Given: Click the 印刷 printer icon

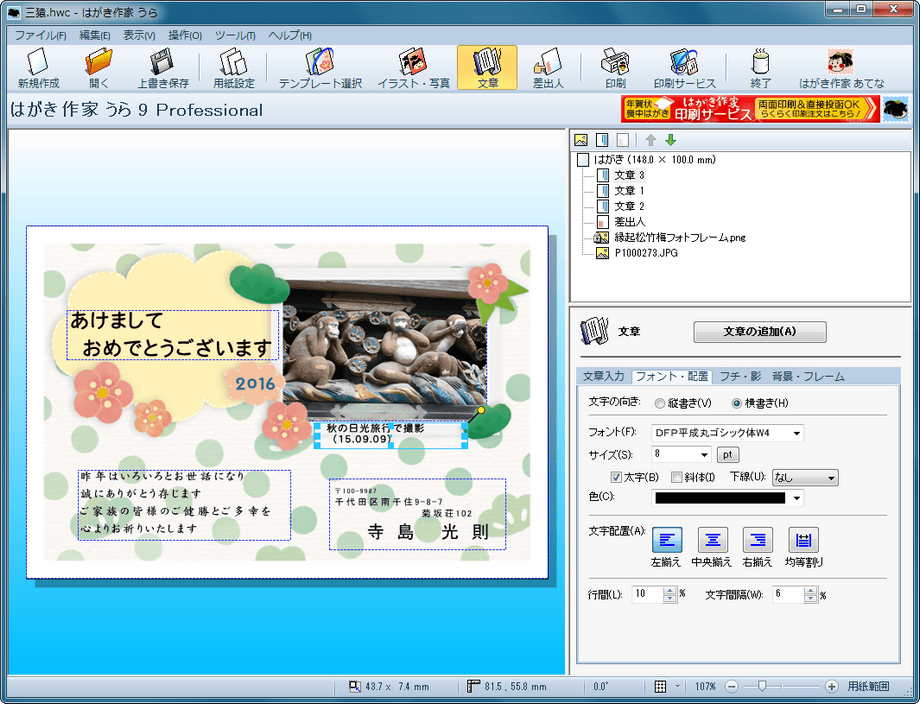Looking at the screenshot, I should (x=615, y=67).
